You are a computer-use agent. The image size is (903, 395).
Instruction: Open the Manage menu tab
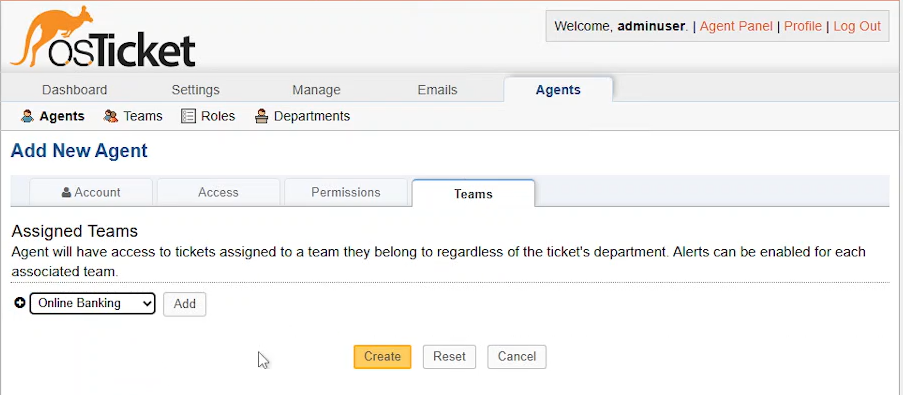tap(316, 90)
